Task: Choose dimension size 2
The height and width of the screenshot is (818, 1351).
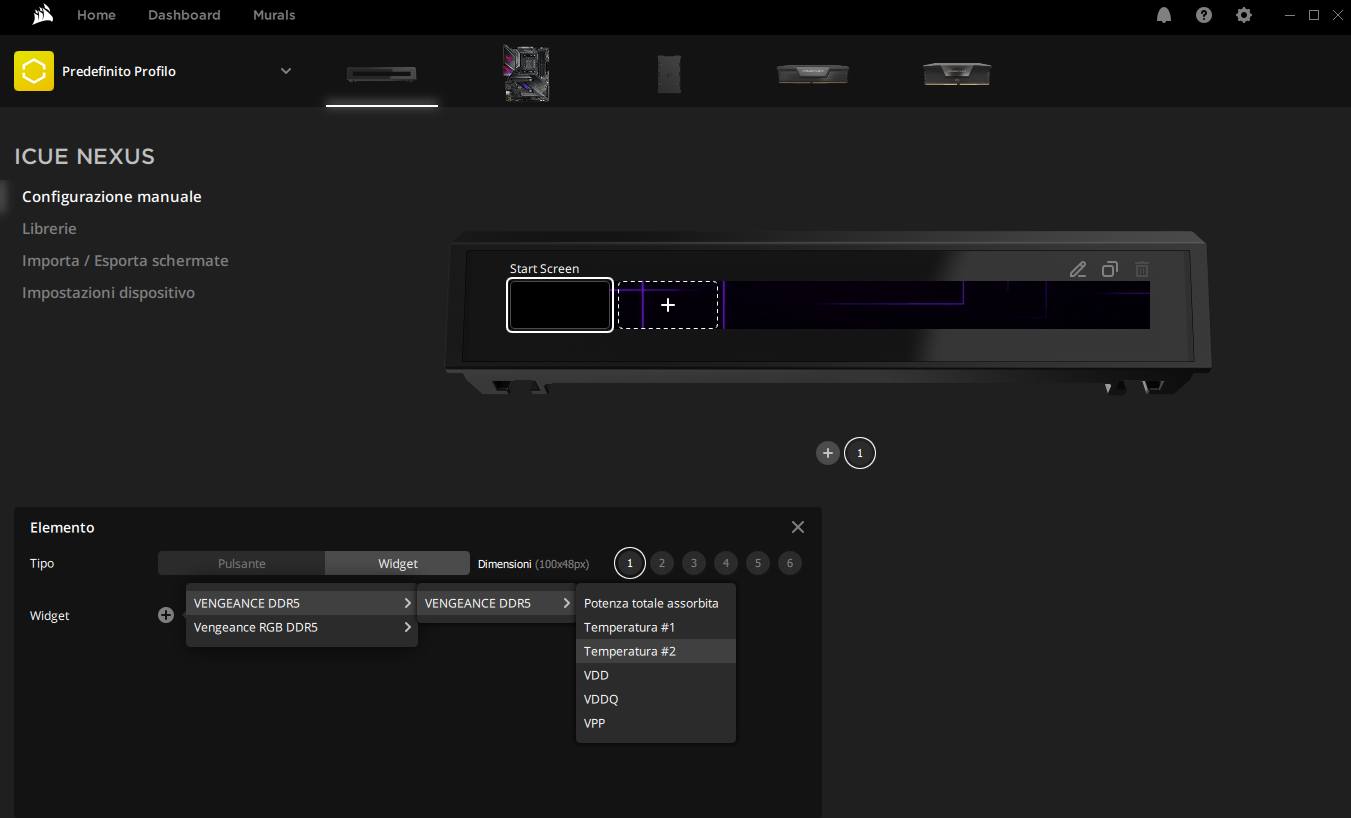Action: [662, 563]
